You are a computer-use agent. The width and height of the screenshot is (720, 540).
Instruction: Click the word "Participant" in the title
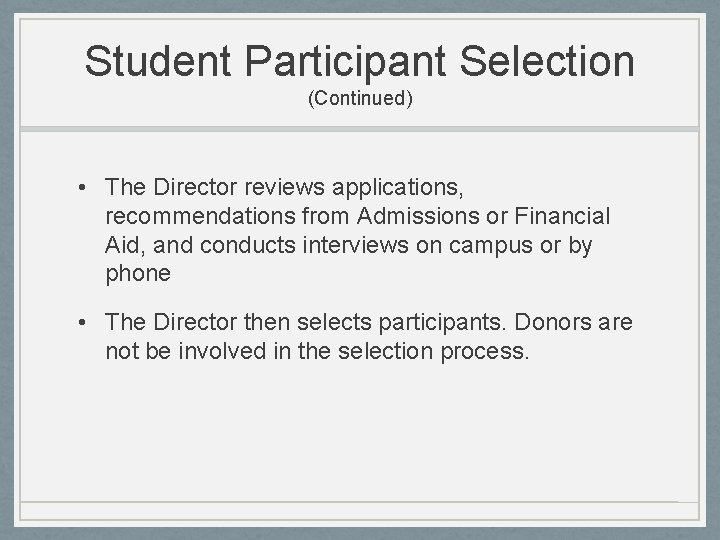[346, 61]
